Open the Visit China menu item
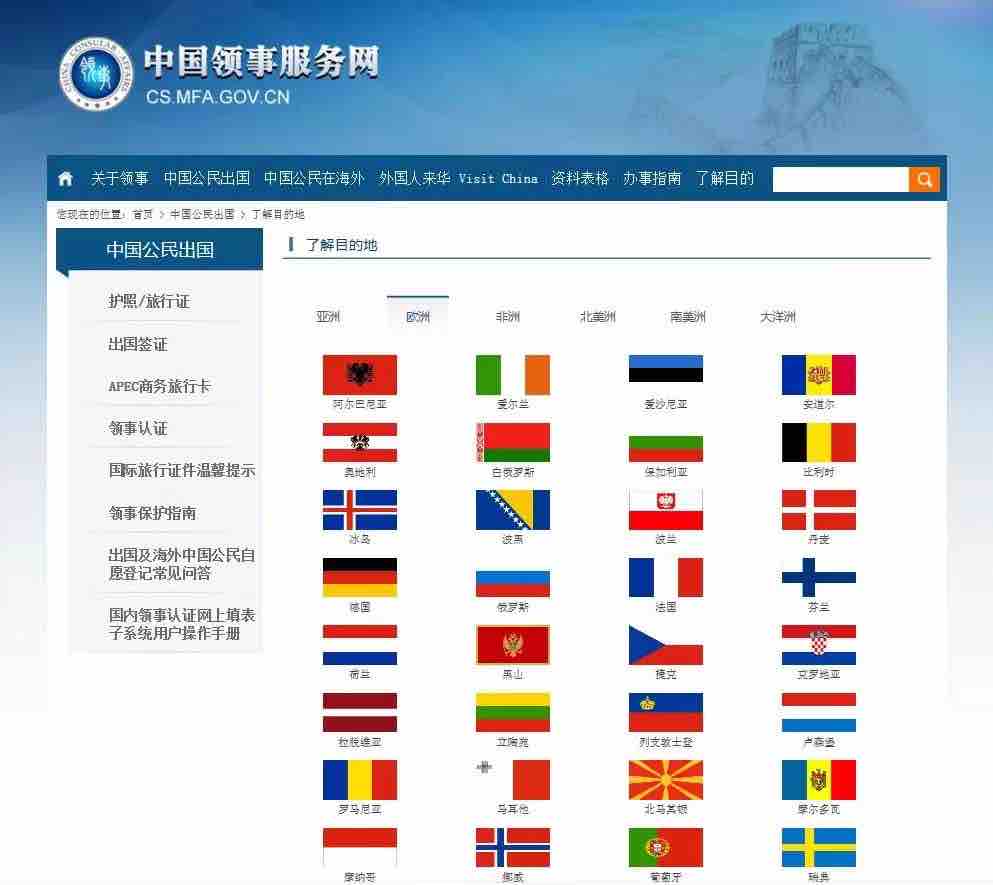993x885 pixels. tap(498, 179)
